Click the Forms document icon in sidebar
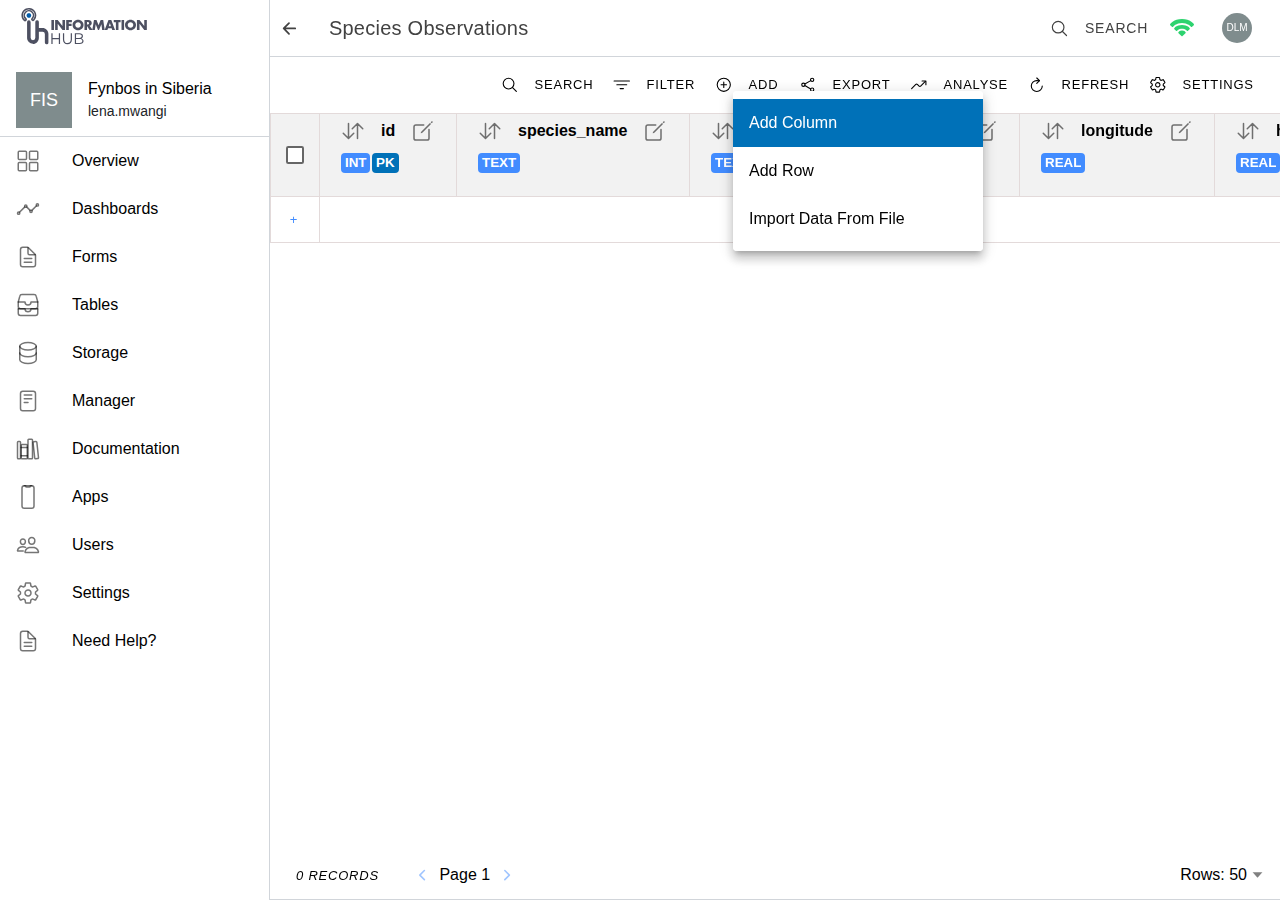This screenshot has height=900, width=1280. tap(28, 257)
